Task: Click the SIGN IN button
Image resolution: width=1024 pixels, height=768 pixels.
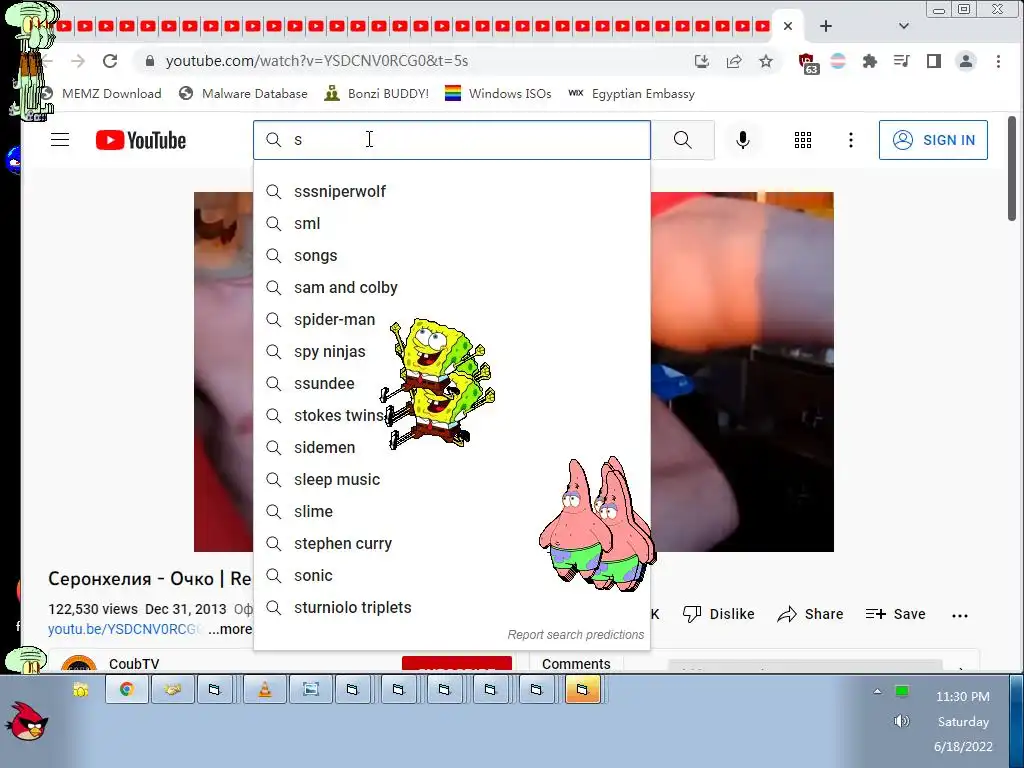Action: [933, 140]
